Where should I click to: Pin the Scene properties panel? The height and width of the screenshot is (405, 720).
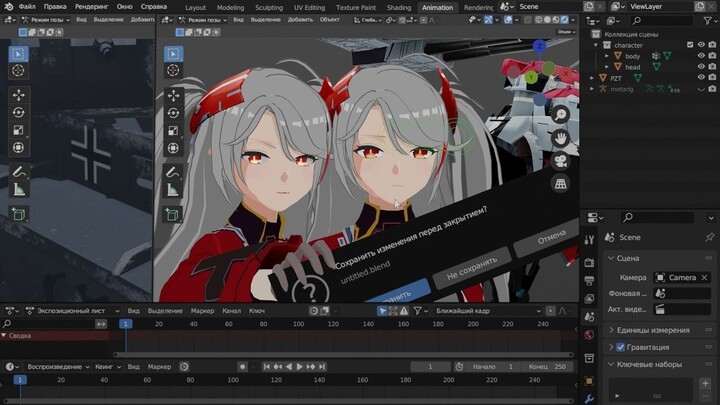709,237
